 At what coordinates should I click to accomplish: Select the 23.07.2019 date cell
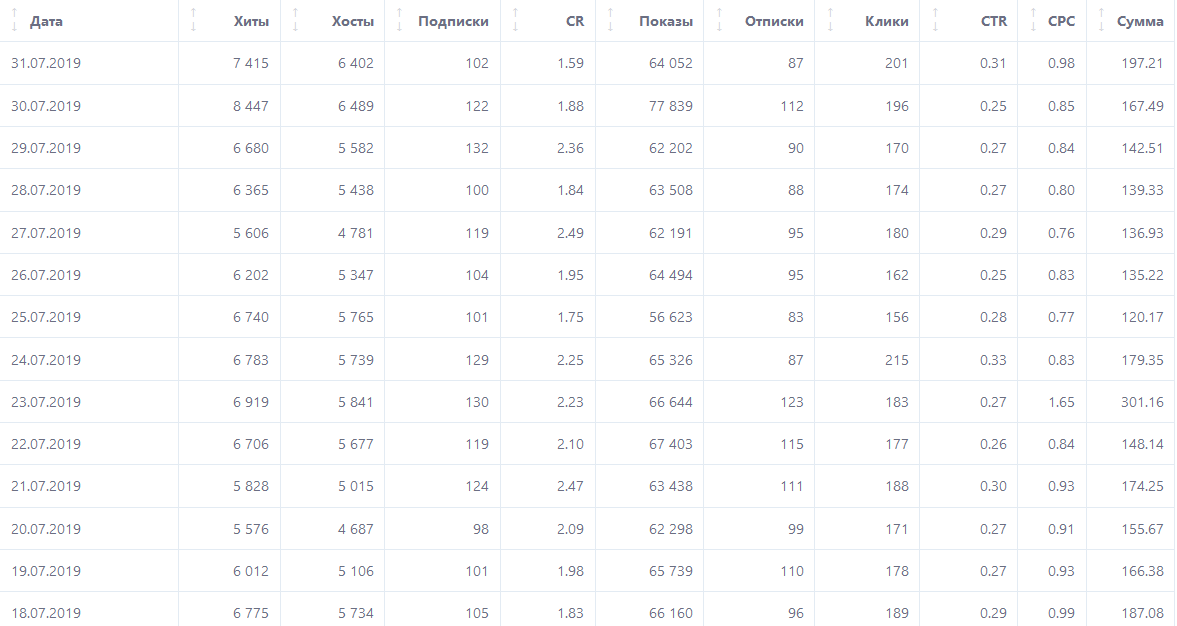(46, 402)
